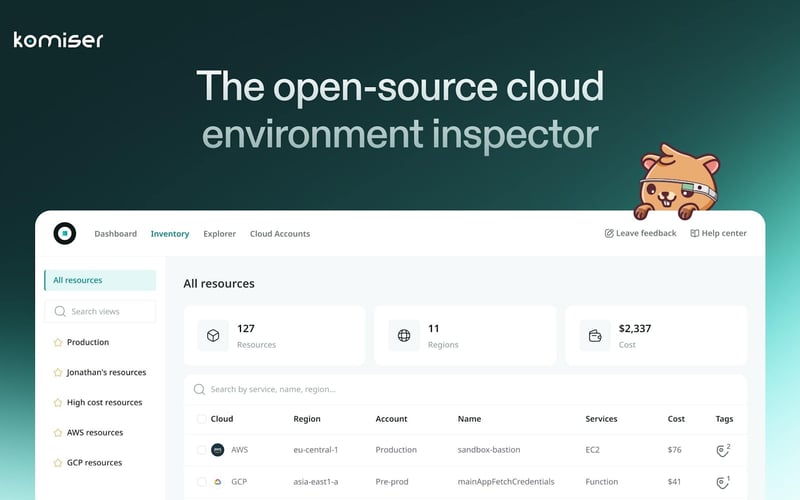800x500 pixels.
Task: Click the Search views magnifier icon
Action: (60, 311)
